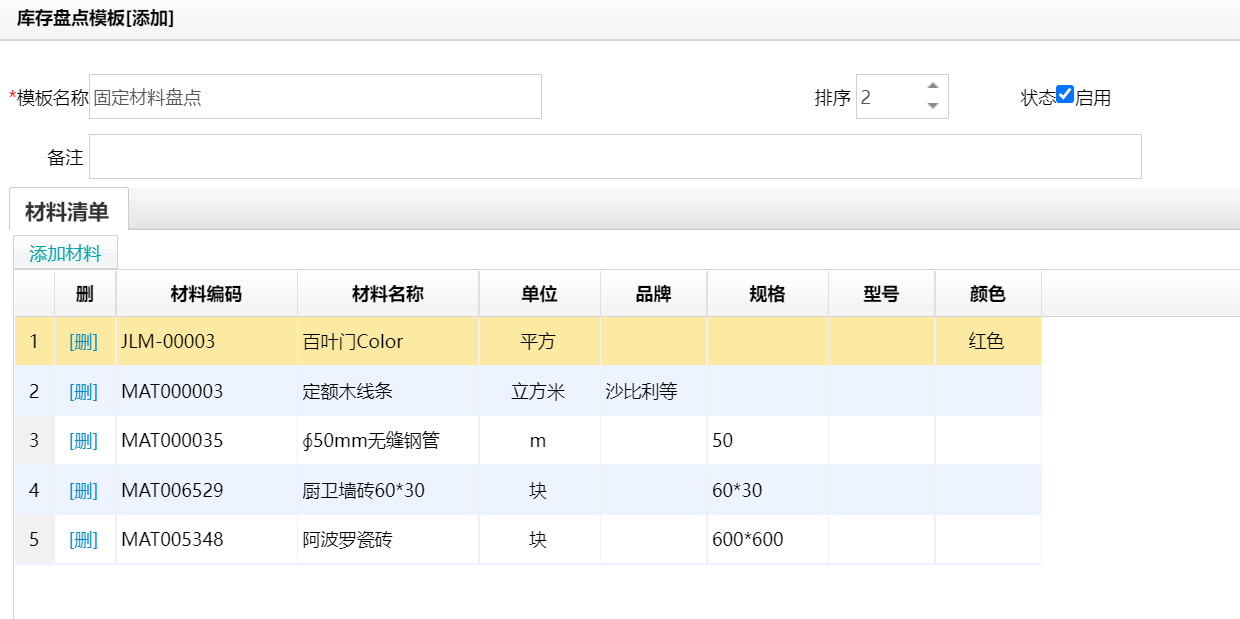Select the 红色 color cell in row 1

tap(986, 342)
